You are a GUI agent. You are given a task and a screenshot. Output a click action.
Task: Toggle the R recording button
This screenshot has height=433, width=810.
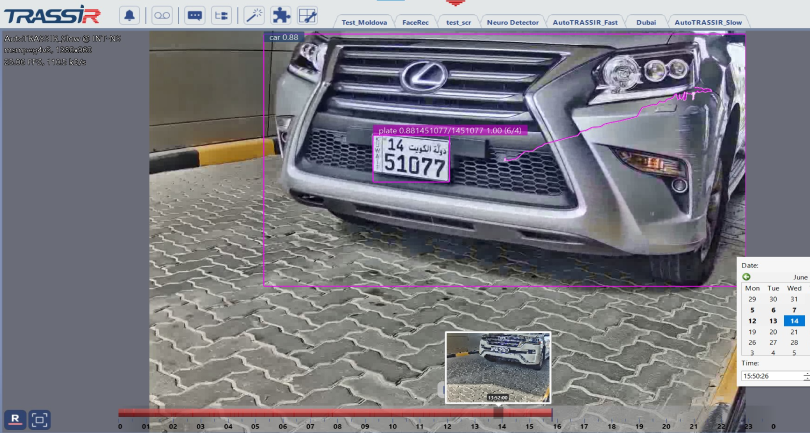click(x=15, y=419)
